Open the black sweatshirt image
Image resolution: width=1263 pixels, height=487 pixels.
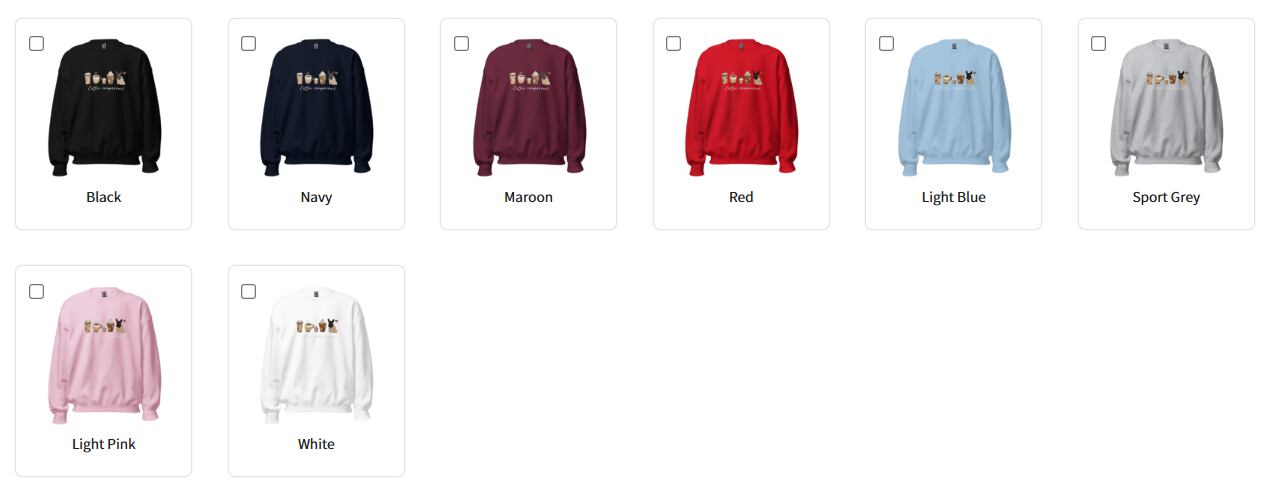tap(104, 108)
